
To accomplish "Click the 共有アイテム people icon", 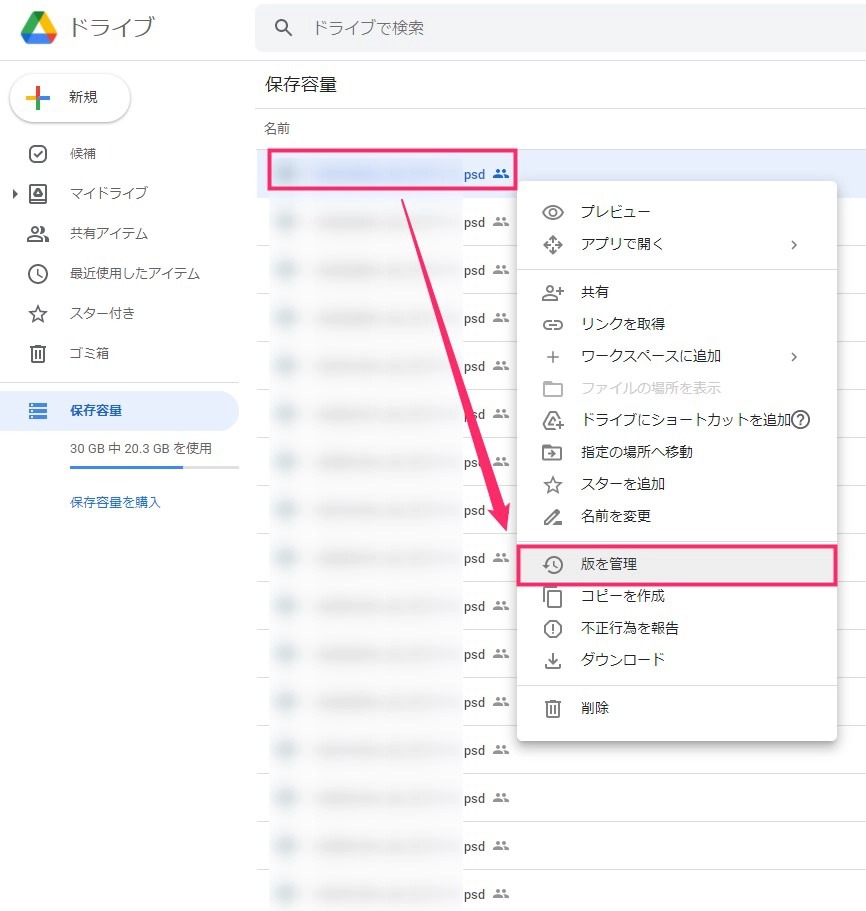I will [x=38, y=233].
